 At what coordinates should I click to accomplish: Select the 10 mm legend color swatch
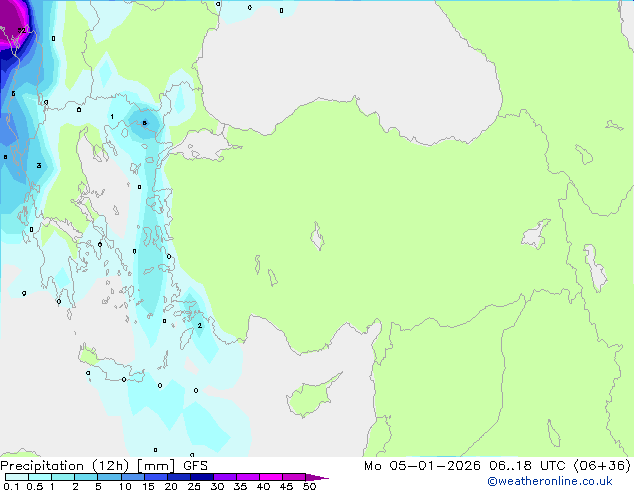click(132, 477)
